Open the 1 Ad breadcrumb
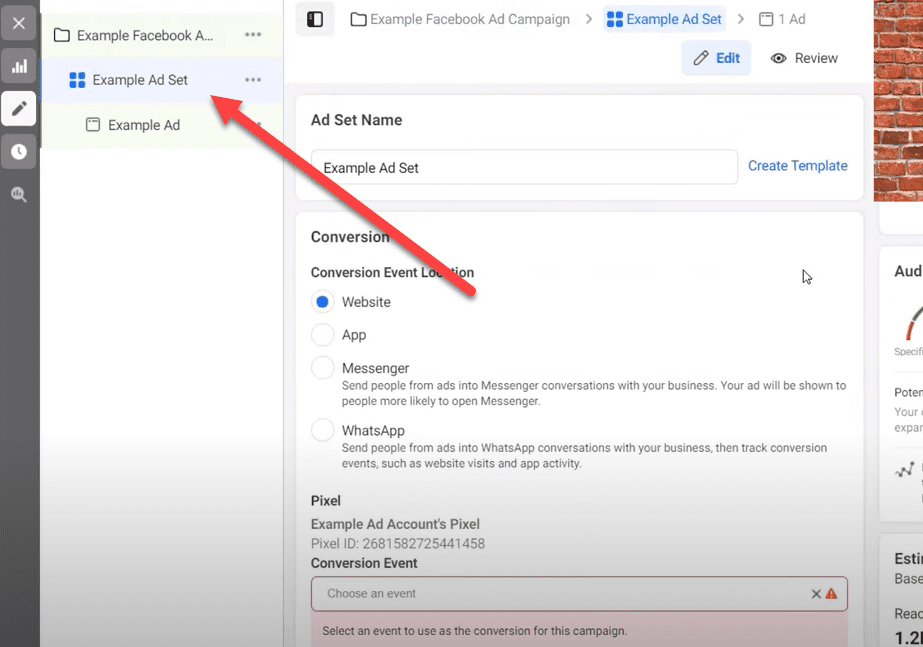The height and width of the screenshot is (647, 923). pos(782,19)
